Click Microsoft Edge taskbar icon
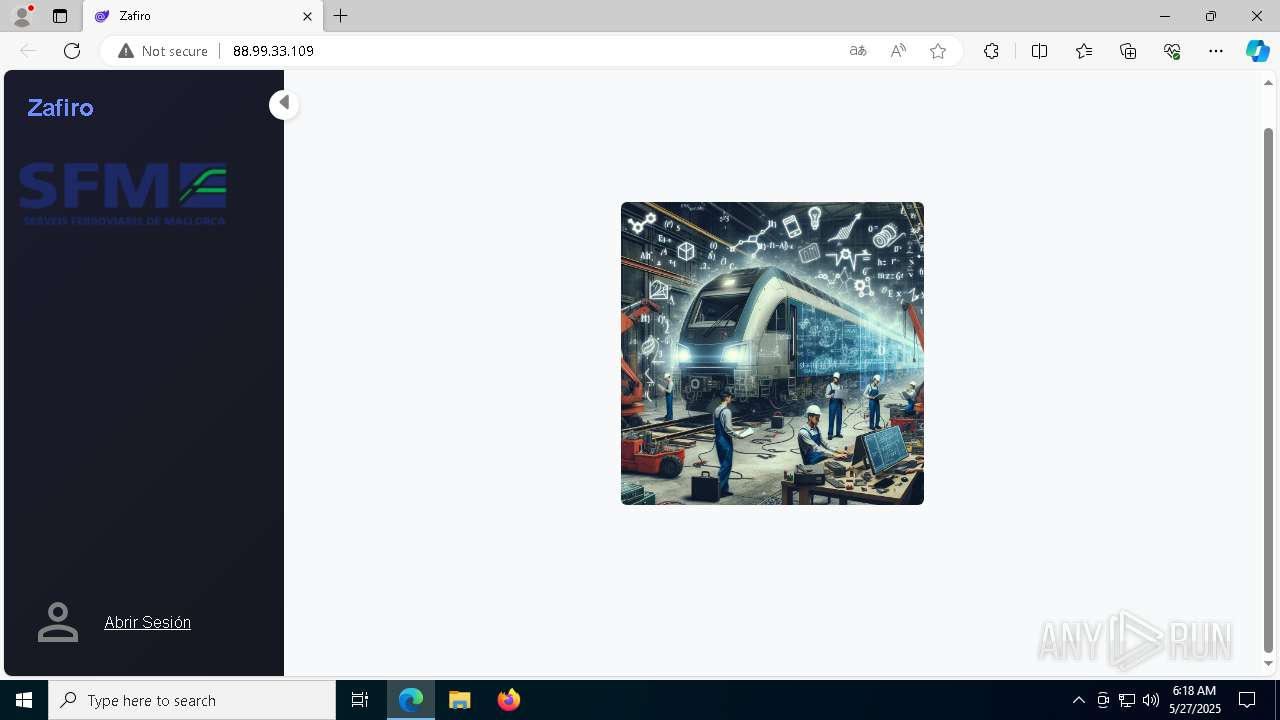This screenshot has height=720, width=1280. [411, 700]
